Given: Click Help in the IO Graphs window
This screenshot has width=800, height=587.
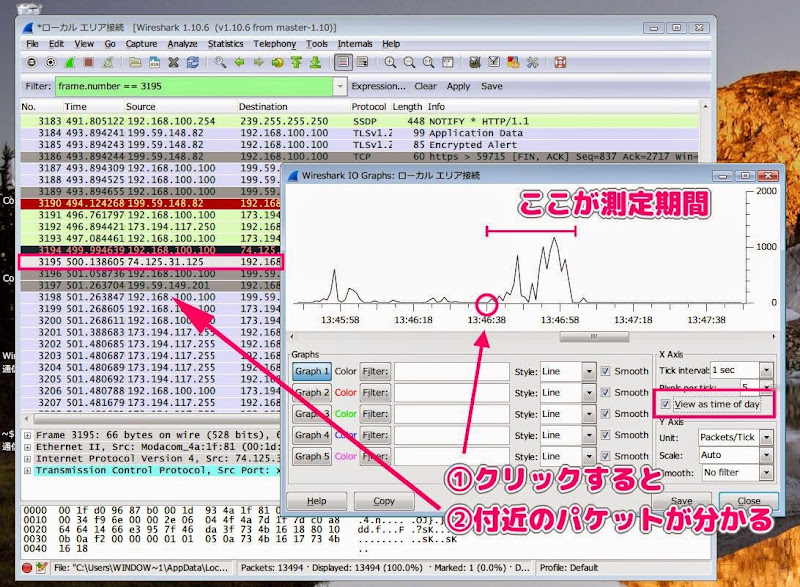Looking at the screenshot, I should point(316,501).
